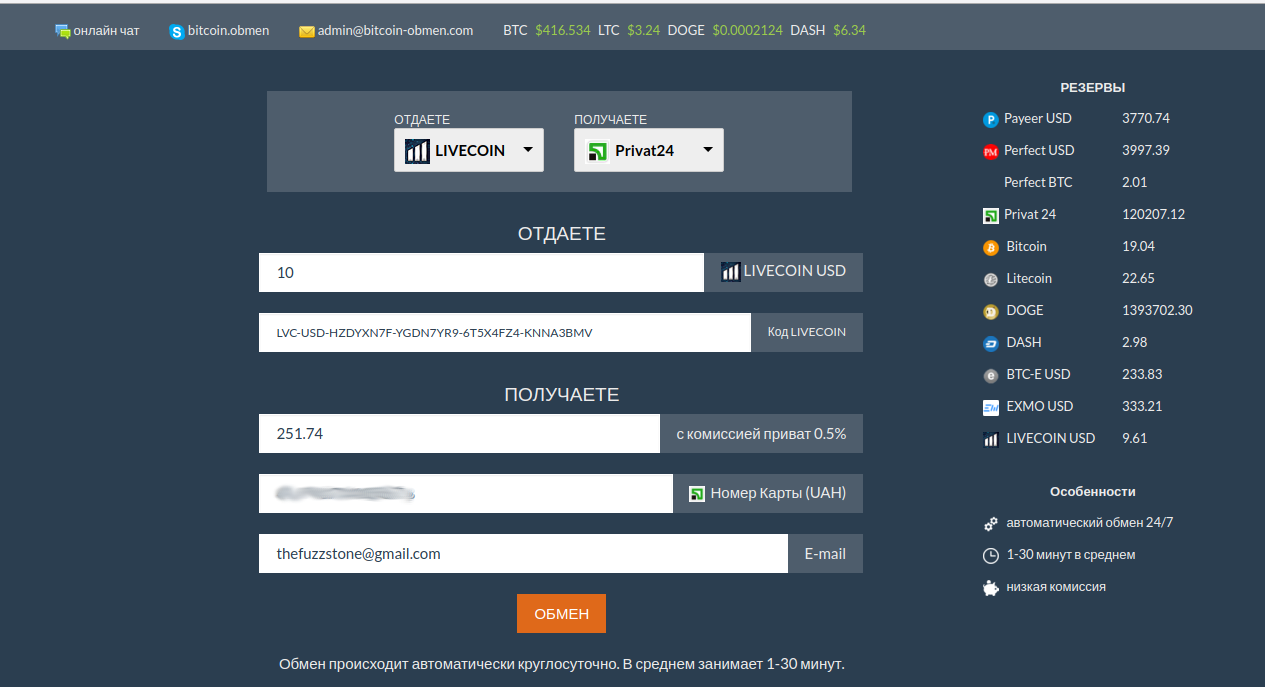
Task: Click the Livecoin icon in LIVECOIN USD label
Action: 731,271
